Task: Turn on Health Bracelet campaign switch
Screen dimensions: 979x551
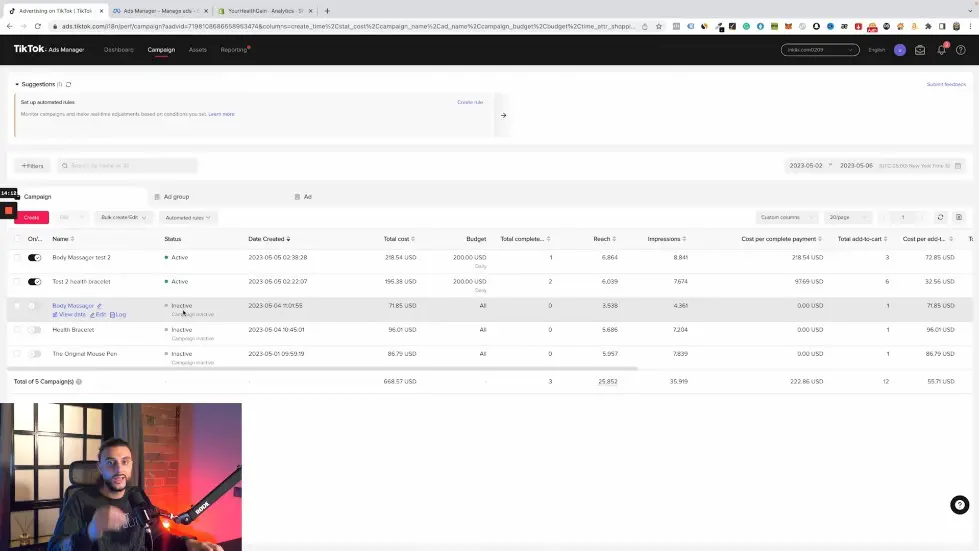Action: pyautogui.click(x=34, y=330)
